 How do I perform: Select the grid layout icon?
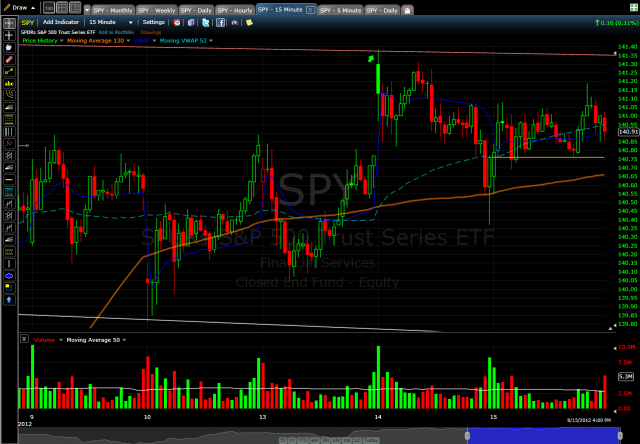(62, 8)
